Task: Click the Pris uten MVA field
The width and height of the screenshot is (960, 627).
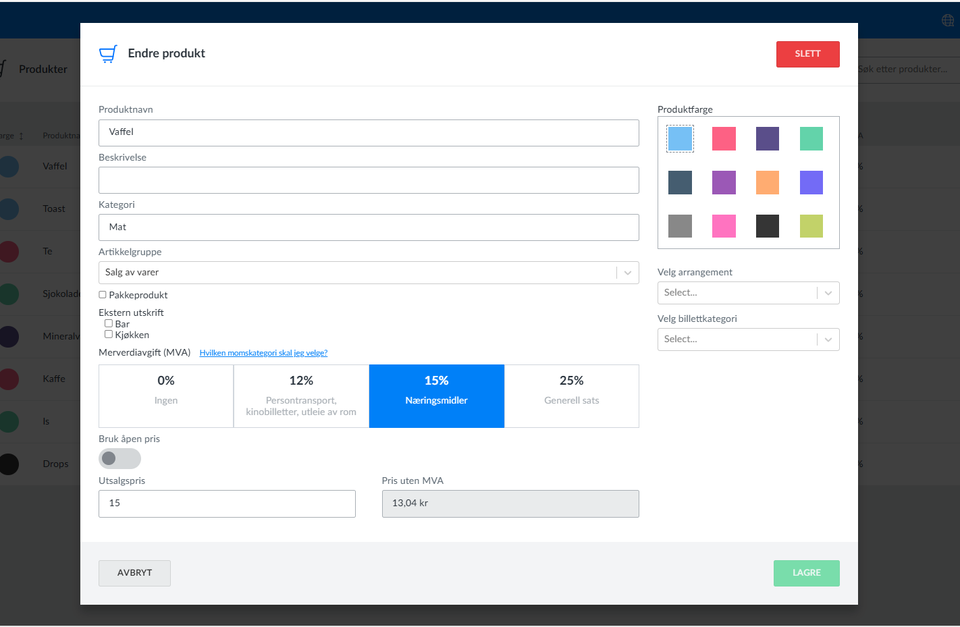Action: (511, 503)
